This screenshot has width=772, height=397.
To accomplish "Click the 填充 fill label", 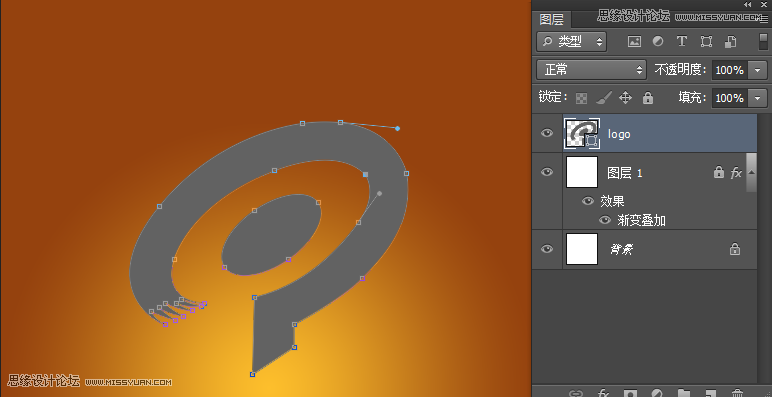I will coord(693,98).
